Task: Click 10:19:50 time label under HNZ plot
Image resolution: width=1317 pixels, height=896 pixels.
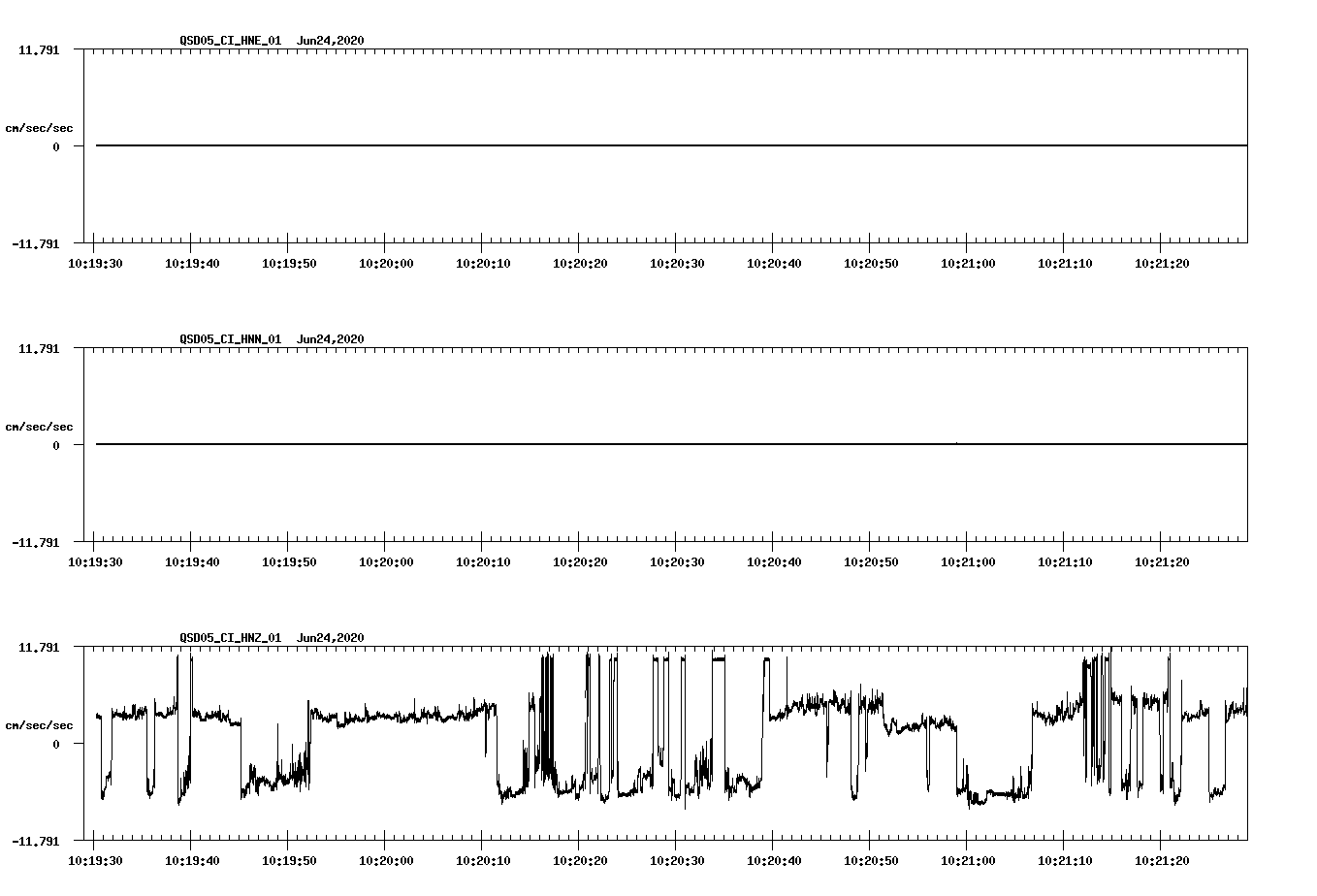Action: point(289,860)
